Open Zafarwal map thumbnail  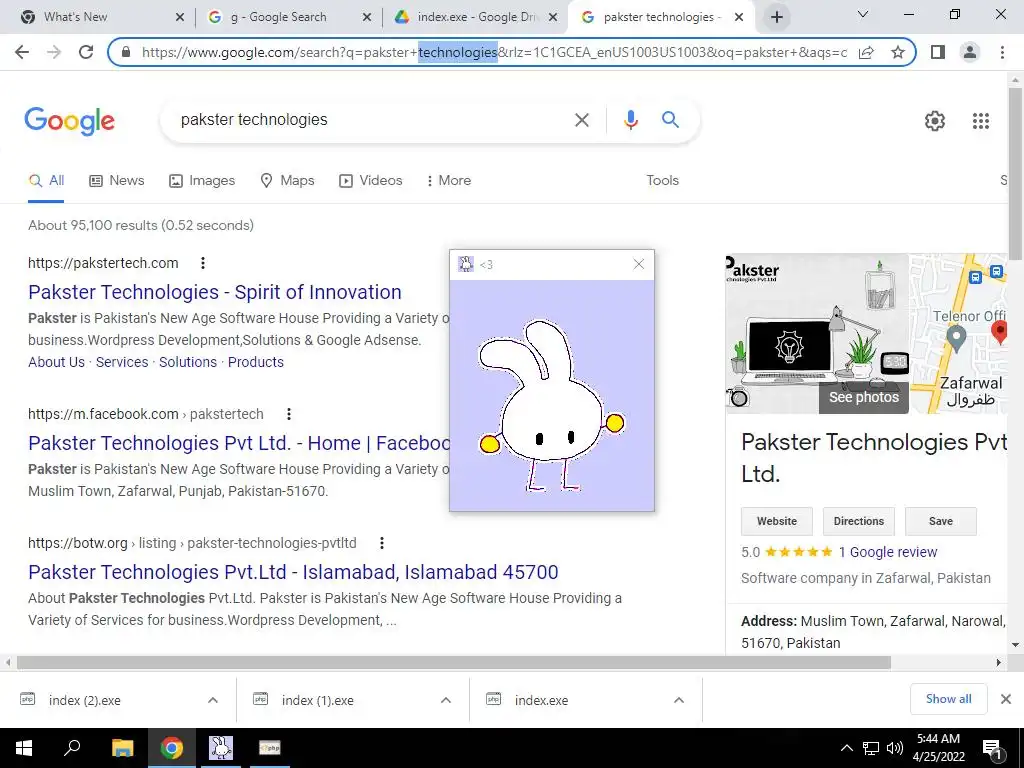tap(959, 334)
